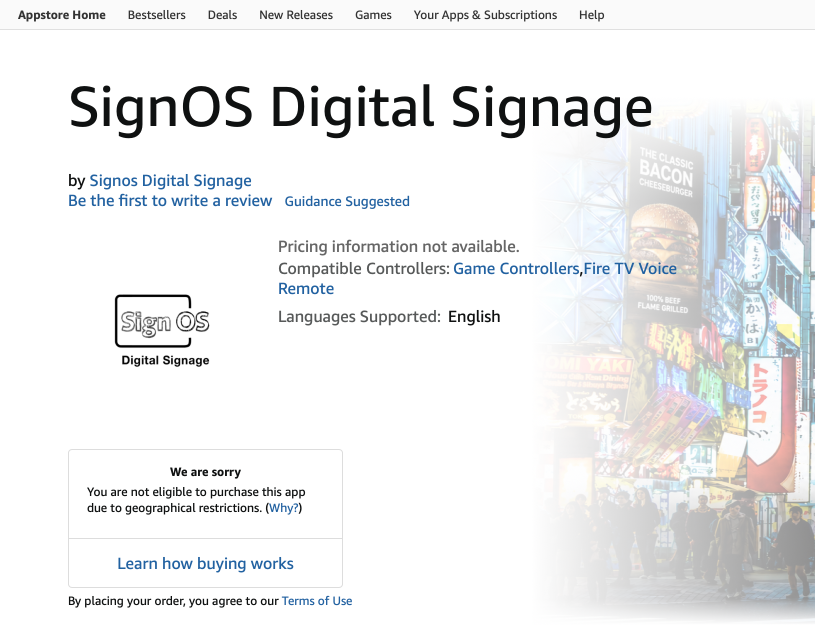Screen dimensions: 815x637
Task: Click Be the first to write a review
Action: point(170,201)
